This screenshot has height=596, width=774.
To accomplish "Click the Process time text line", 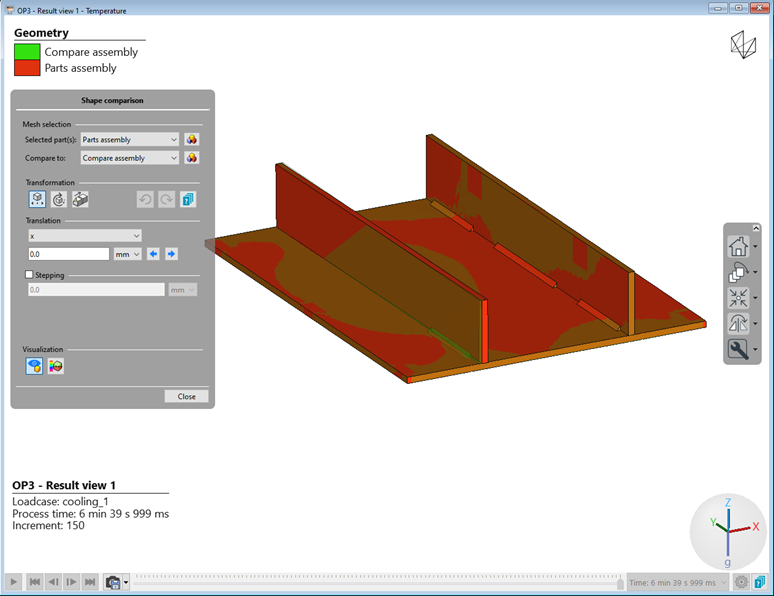I will [91, 514].
